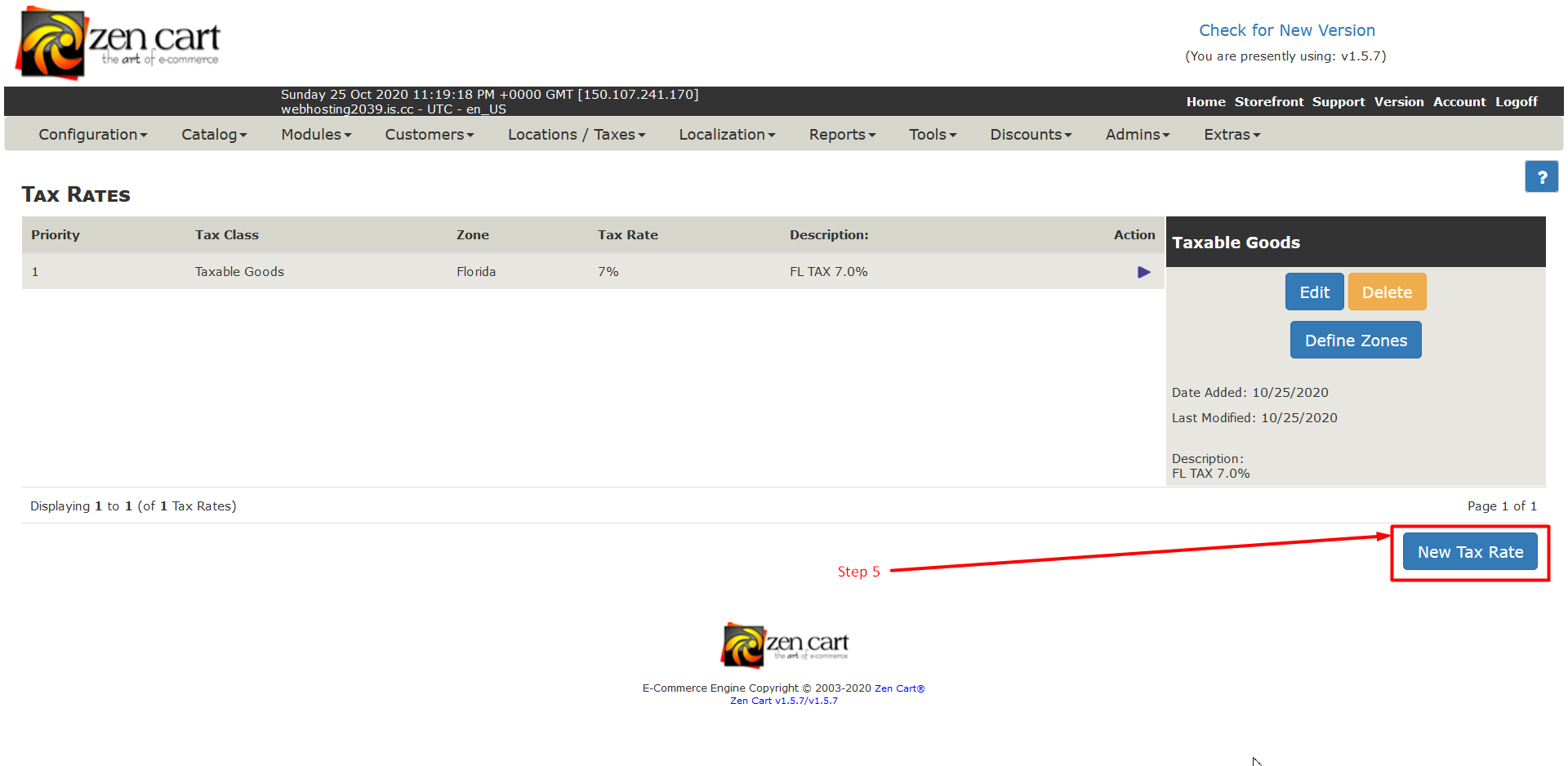Open the Zen Cart® copyright link
1568x766 pixels.
tap(900, 688)
